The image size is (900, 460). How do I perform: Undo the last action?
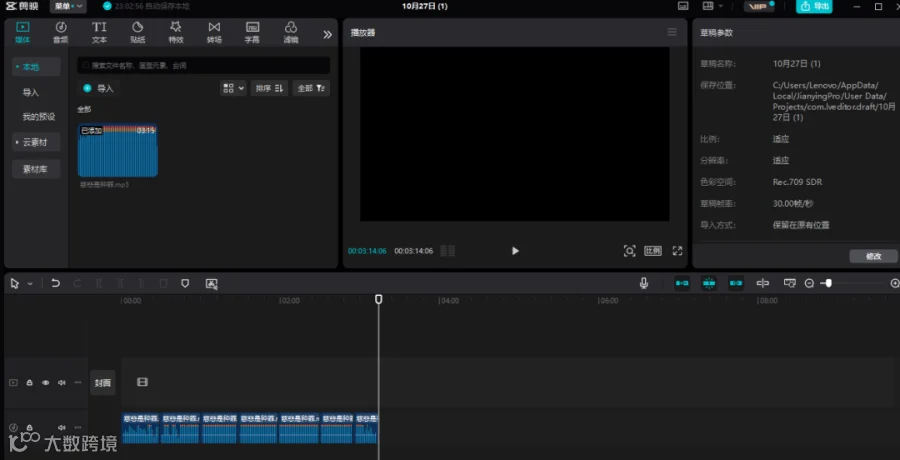point(55,283)
